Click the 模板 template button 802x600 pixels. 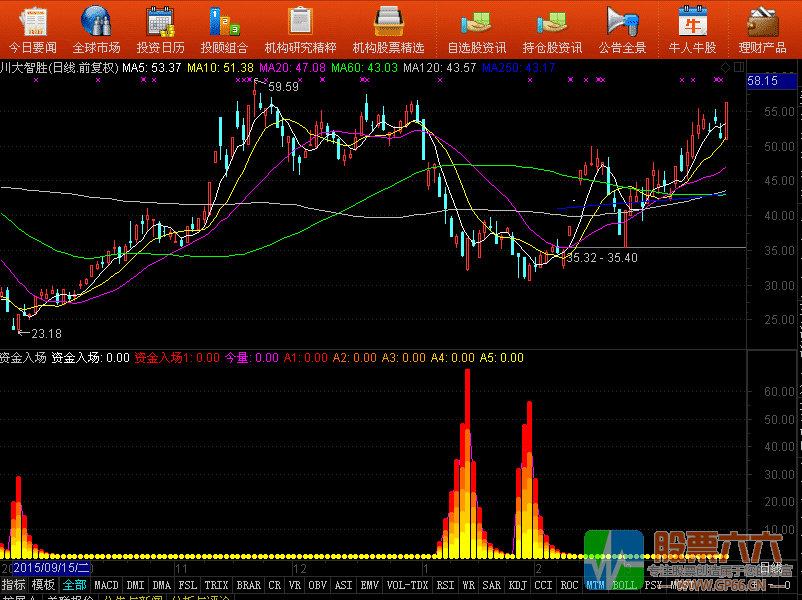click(x=43, y=585)
